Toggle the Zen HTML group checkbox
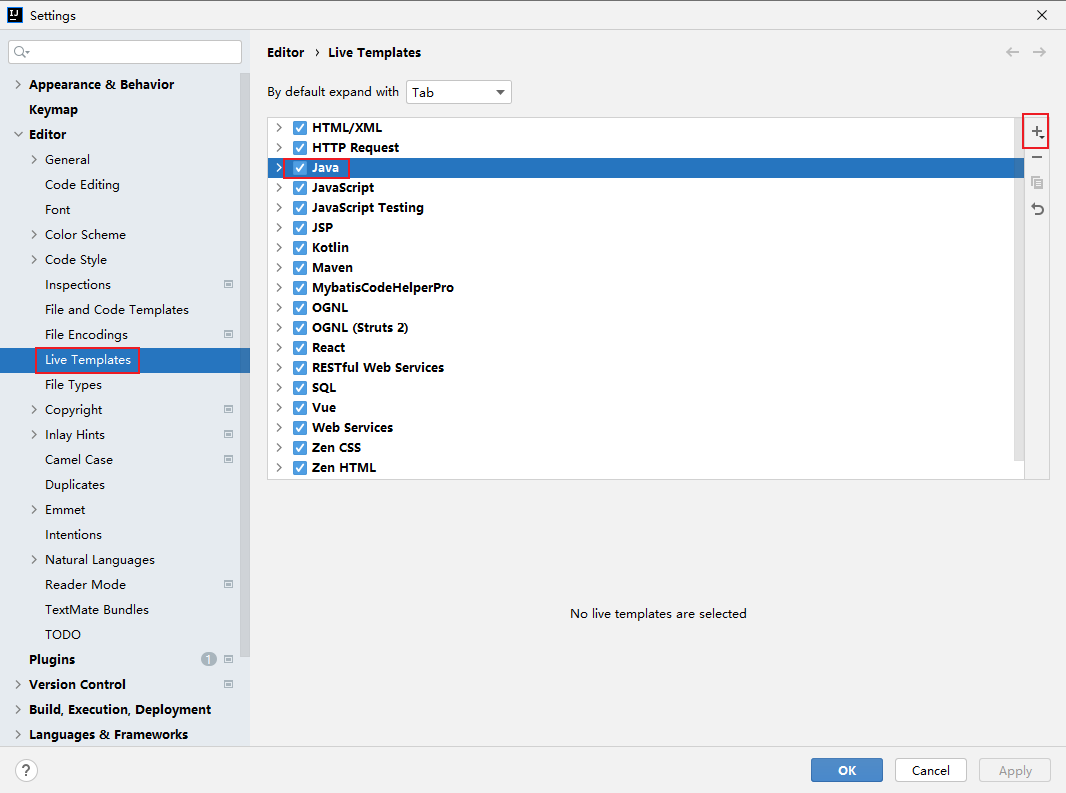 tap(300, 468)
